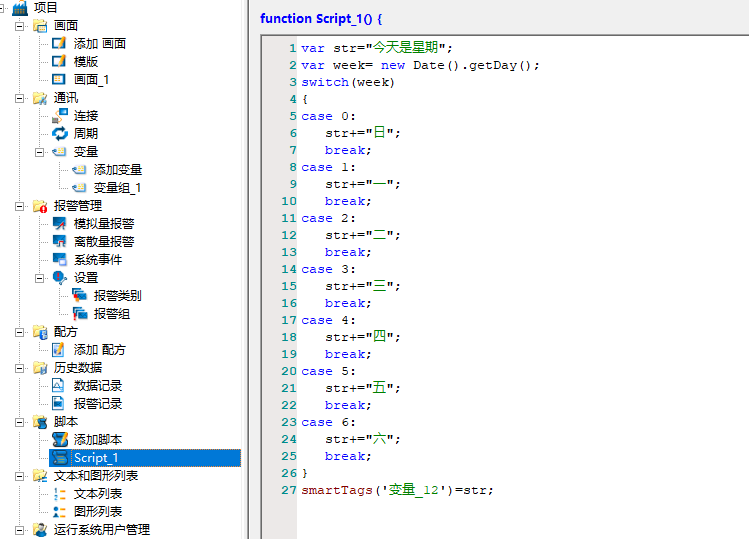Viewport: 749px width, 539px height.
Task: Click the 添加 画面 icon
Action: (x=59, y=43)
